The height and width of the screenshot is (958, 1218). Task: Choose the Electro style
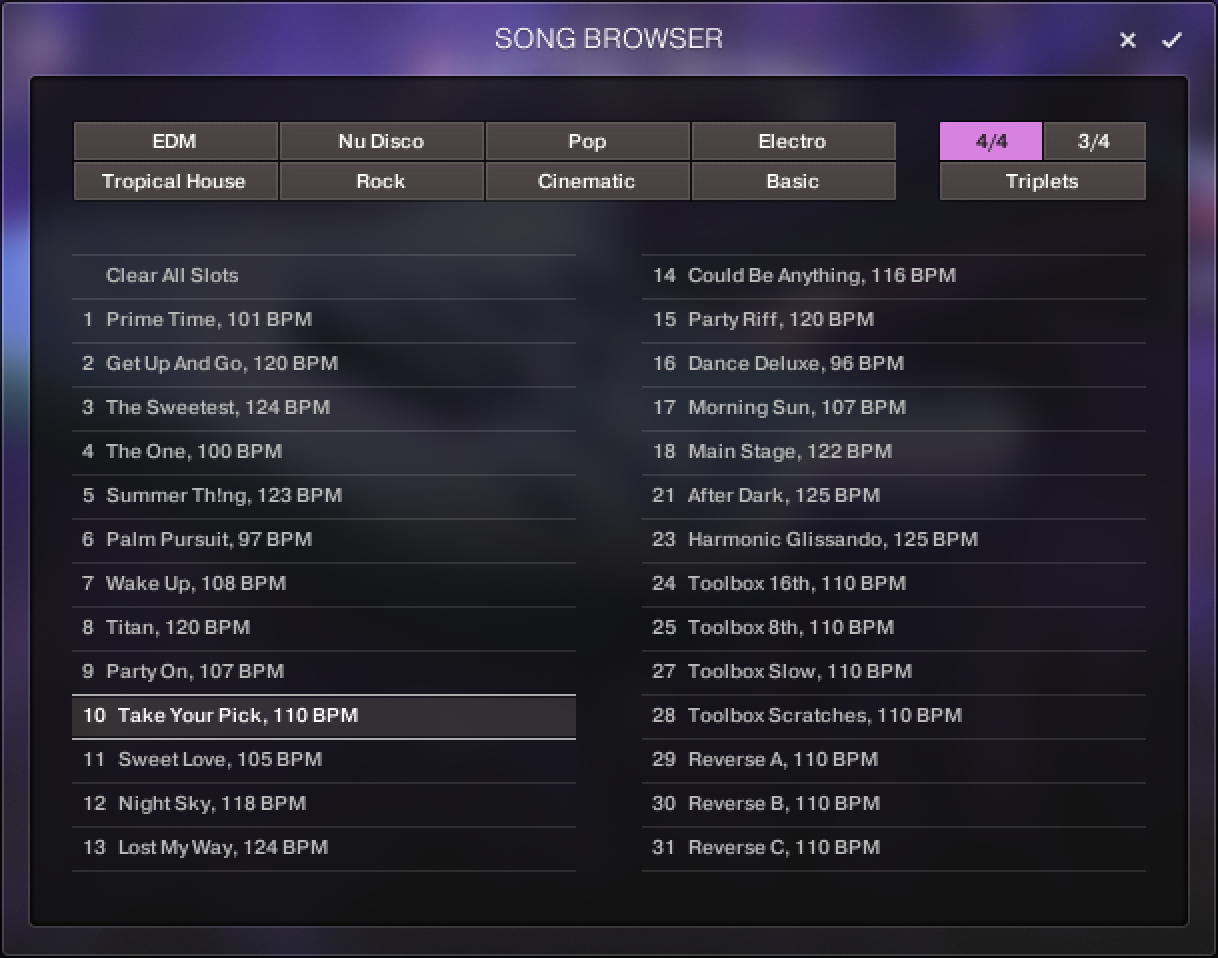793,141
